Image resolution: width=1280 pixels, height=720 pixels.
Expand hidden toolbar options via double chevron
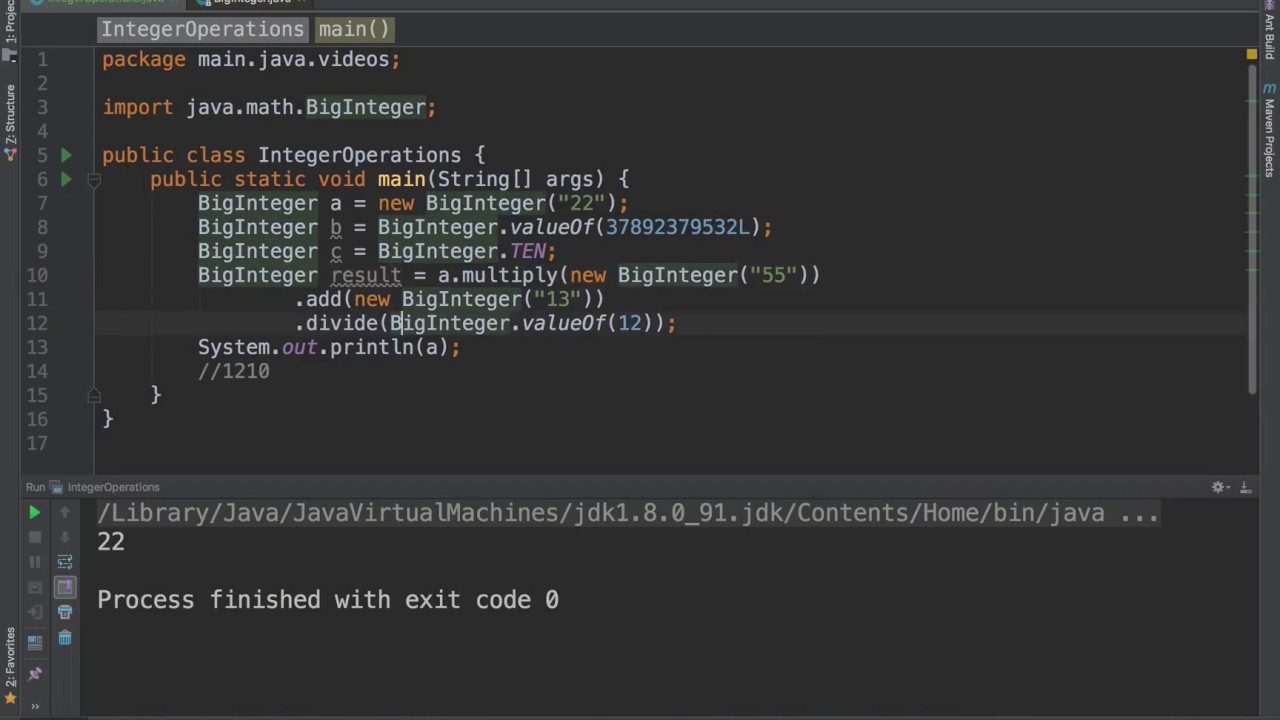pos(33,705)
